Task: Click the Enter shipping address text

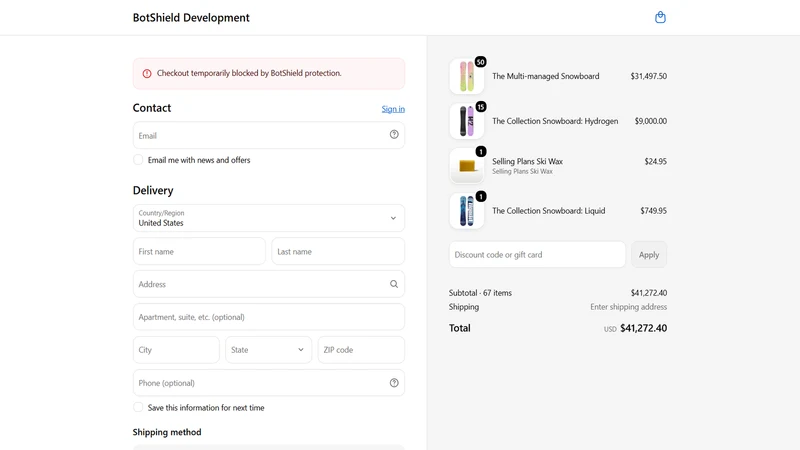Action: (629, 307)
